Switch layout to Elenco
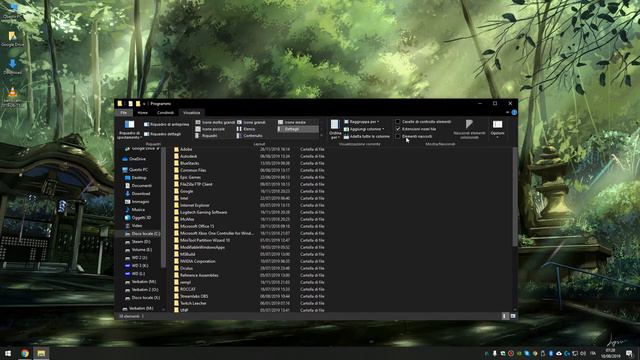The image size is (640, 360). [246, 129]
